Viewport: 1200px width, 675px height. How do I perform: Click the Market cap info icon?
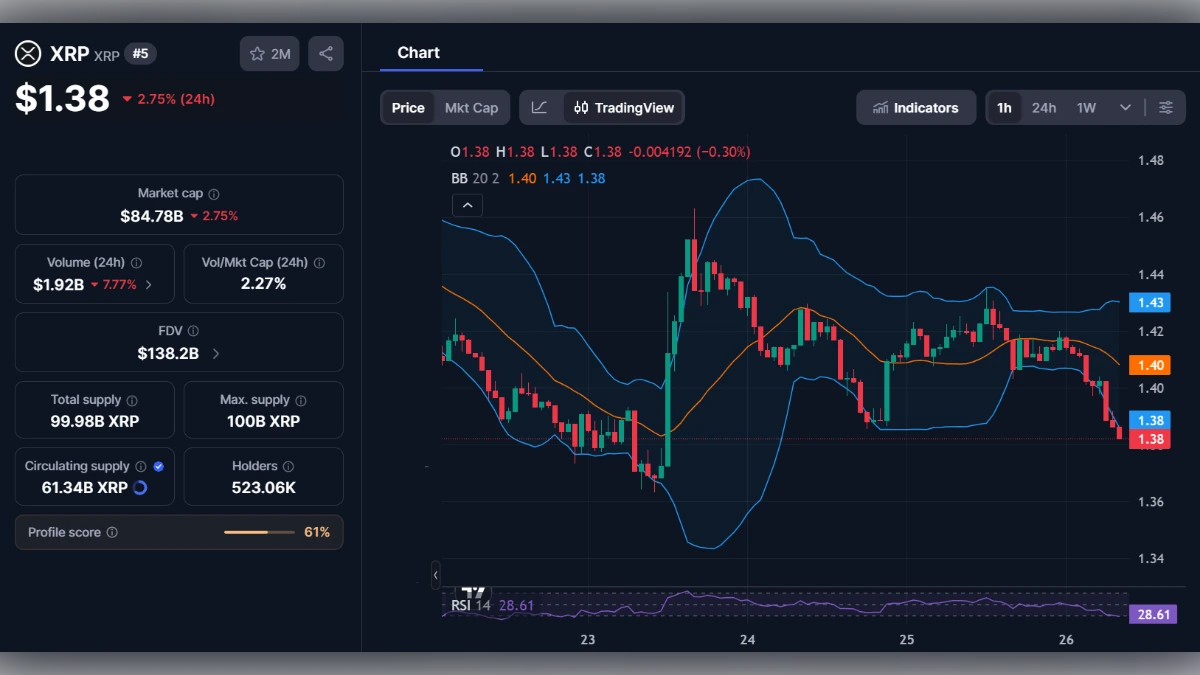214,193
